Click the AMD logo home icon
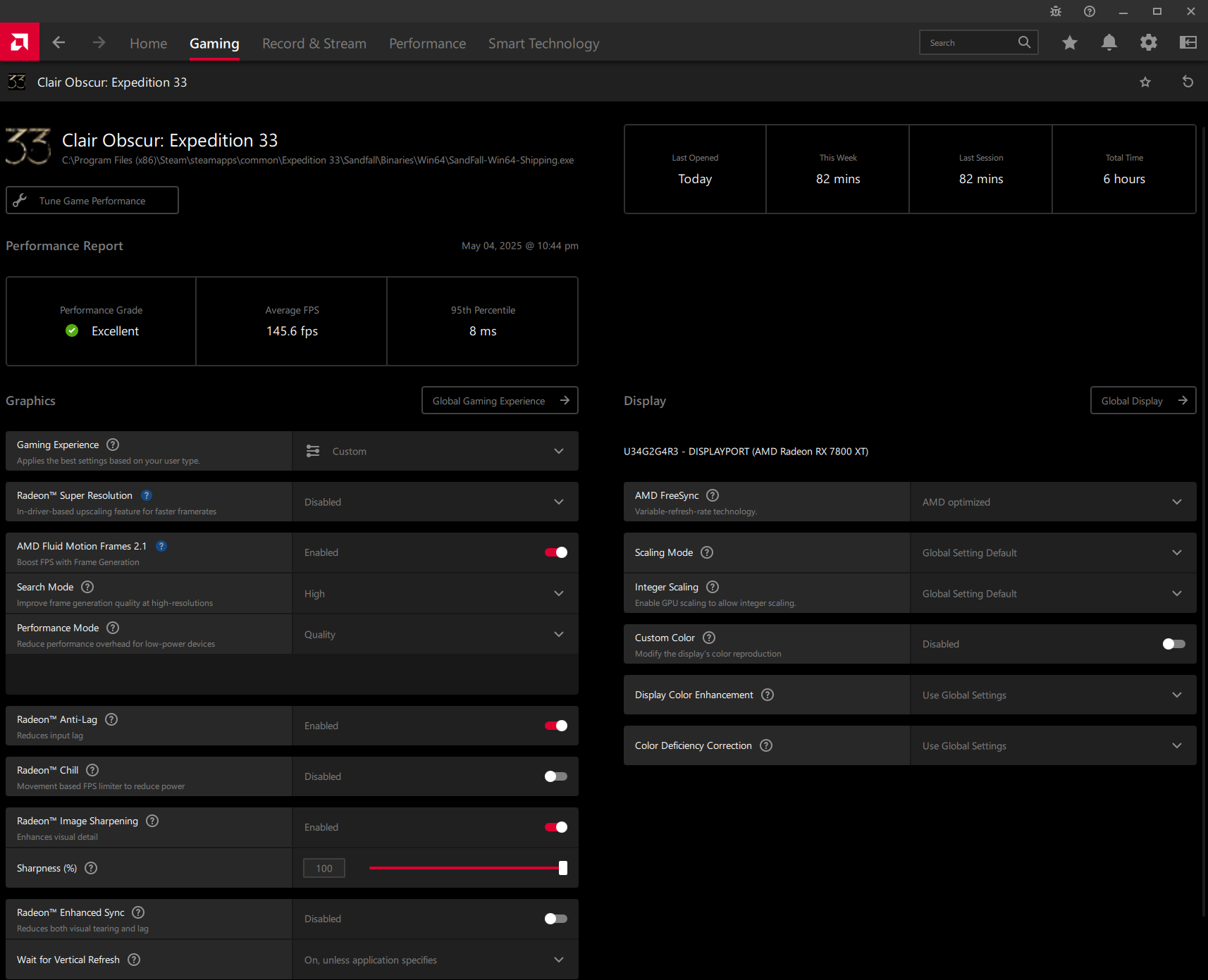This screenshot has width=1208, height=980. (x=20, y=42)
